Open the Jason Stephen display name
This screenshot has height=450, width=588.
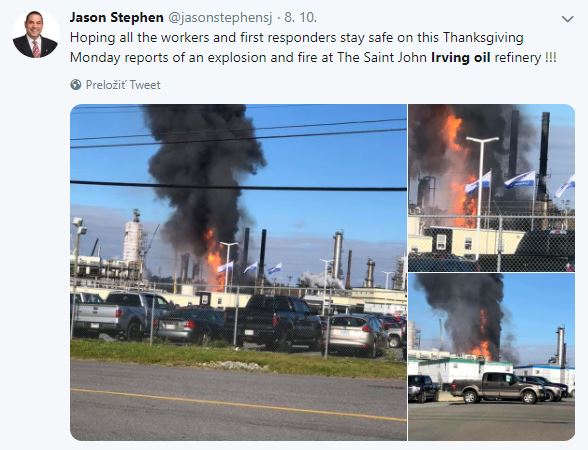[x=117, y=18]
